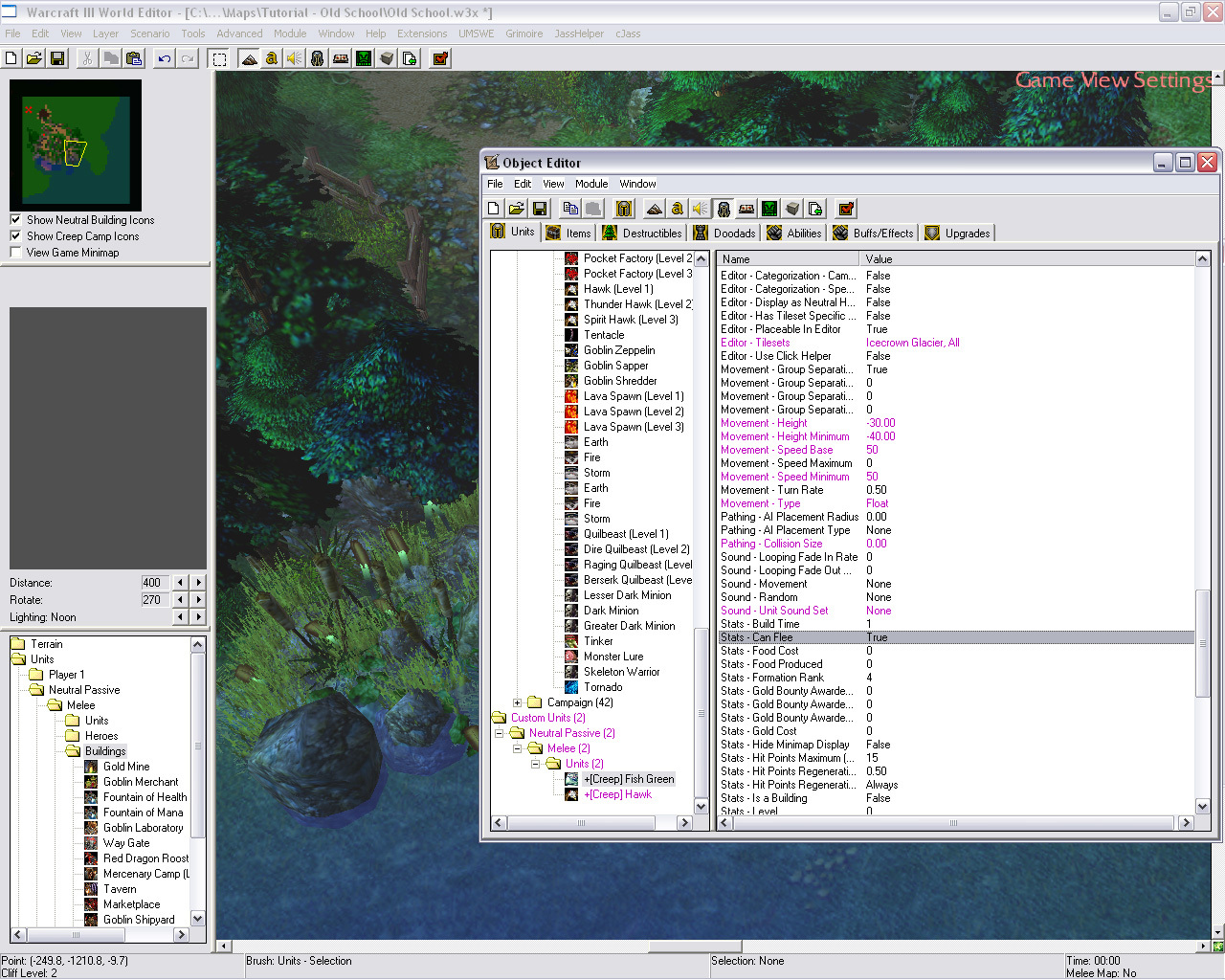Collapse the Melee (2) custom units folder
The height and width of the screenshot is (980, 1225).
click(x=518, y=748)
